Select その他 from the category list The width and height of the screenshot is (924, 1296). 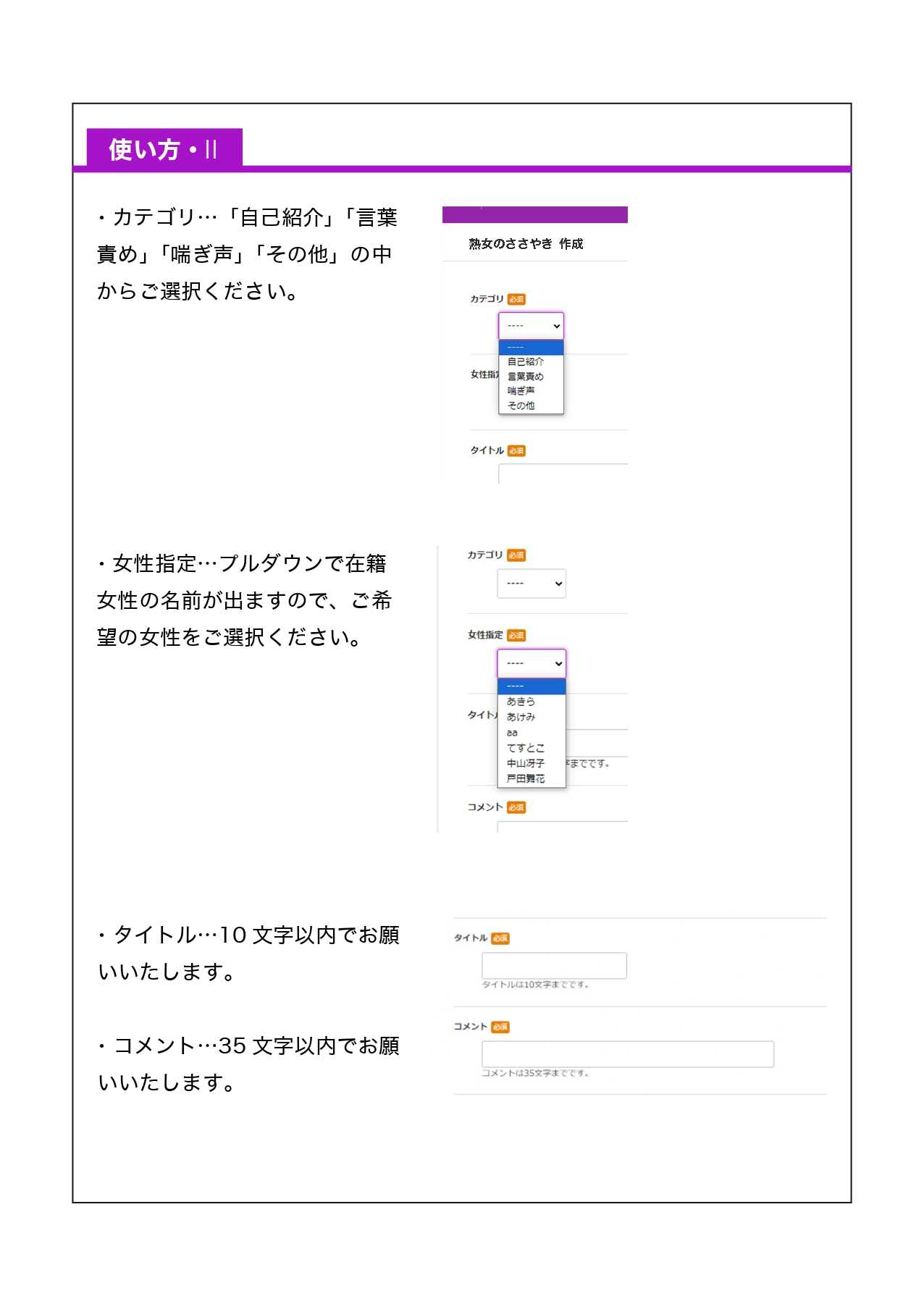[521, 405]
